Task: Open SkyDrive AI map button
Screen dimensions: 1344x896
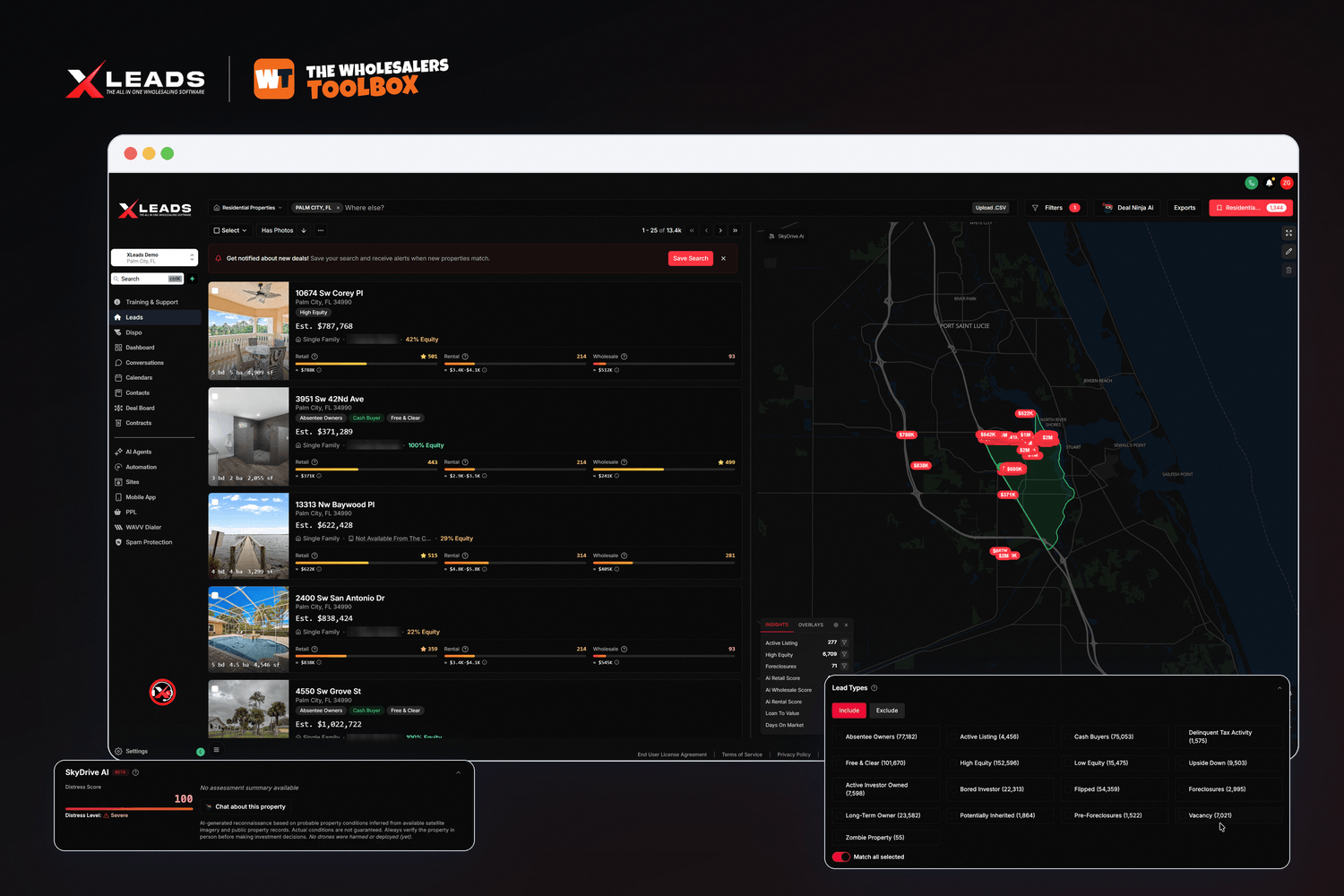Action: tap(787, 237)
